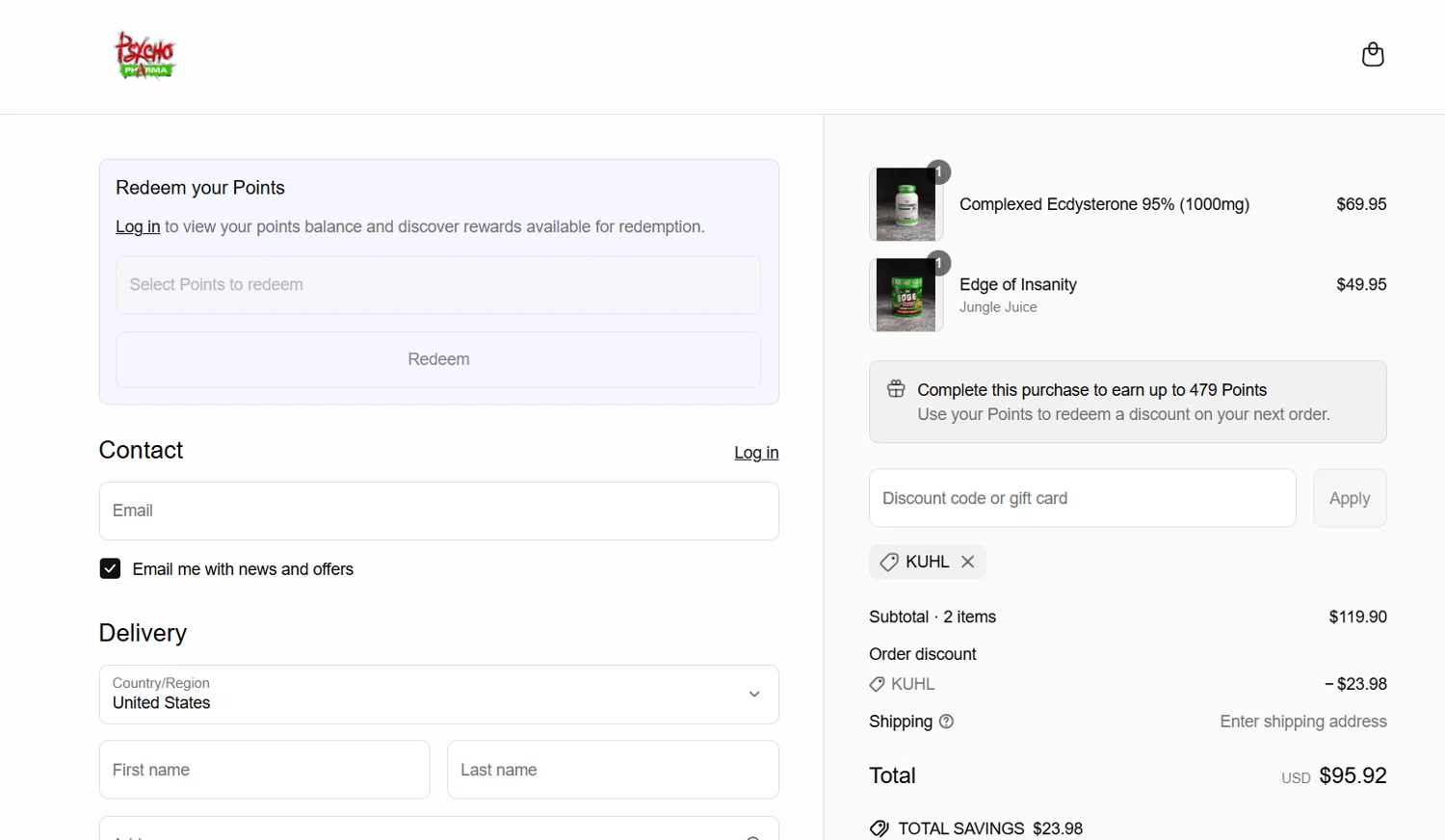Click the $95.92 total amount

[x=1353, y=775]
